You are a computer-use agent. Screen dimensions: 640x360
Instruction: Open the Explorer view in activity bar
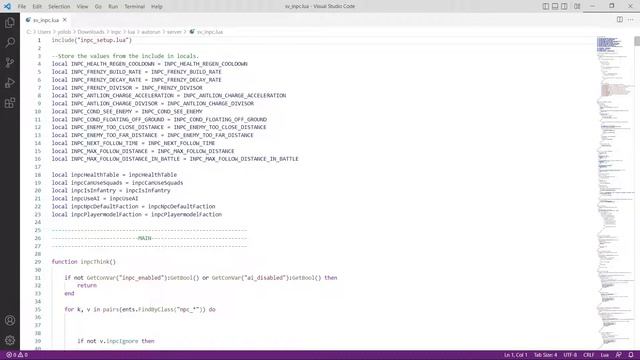click(10, 22)
